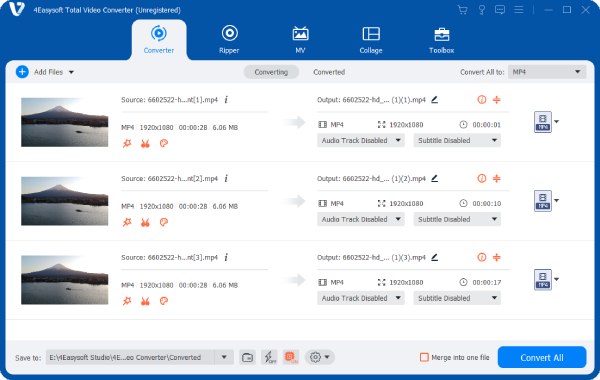Click compress/split icon for output (1)(1).mp4
This screenshot has width=600, height=380.
point(497,100)
